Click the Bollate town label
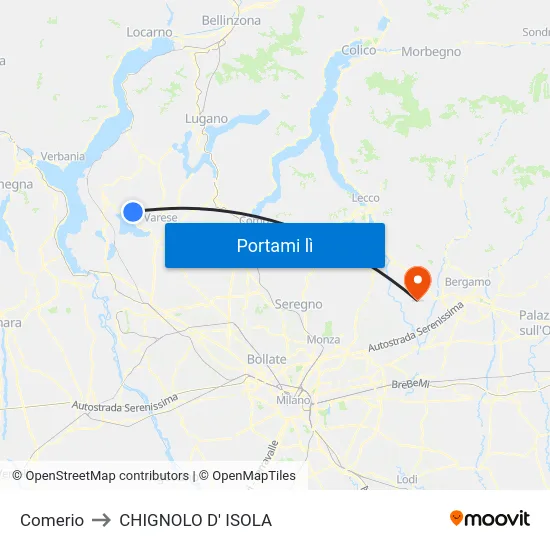 pyautogui.click(x=267, y=359)
